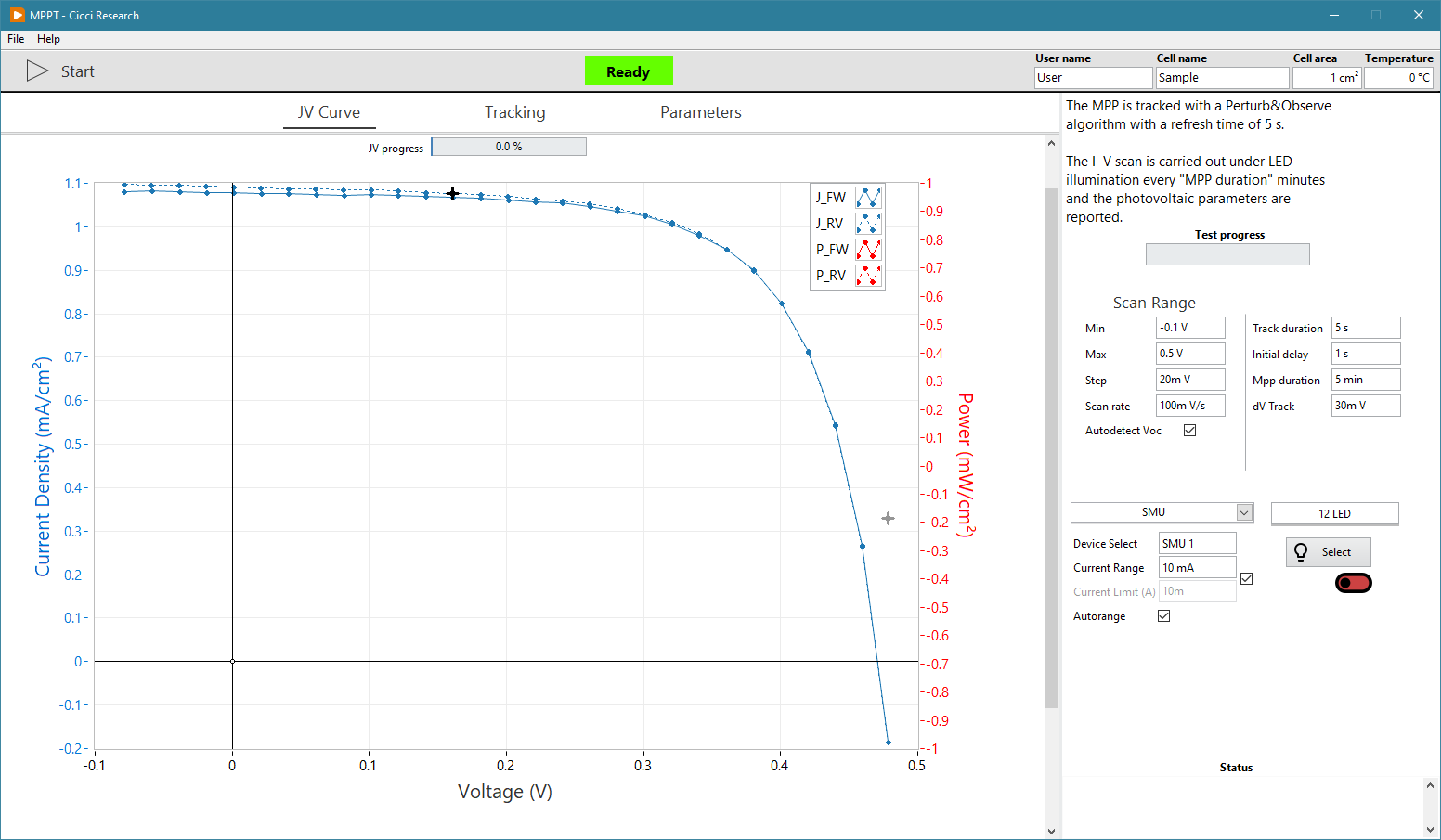Click the red P_FW legend icon
The height and width of the screenshot is (840, 1441).
868,249
